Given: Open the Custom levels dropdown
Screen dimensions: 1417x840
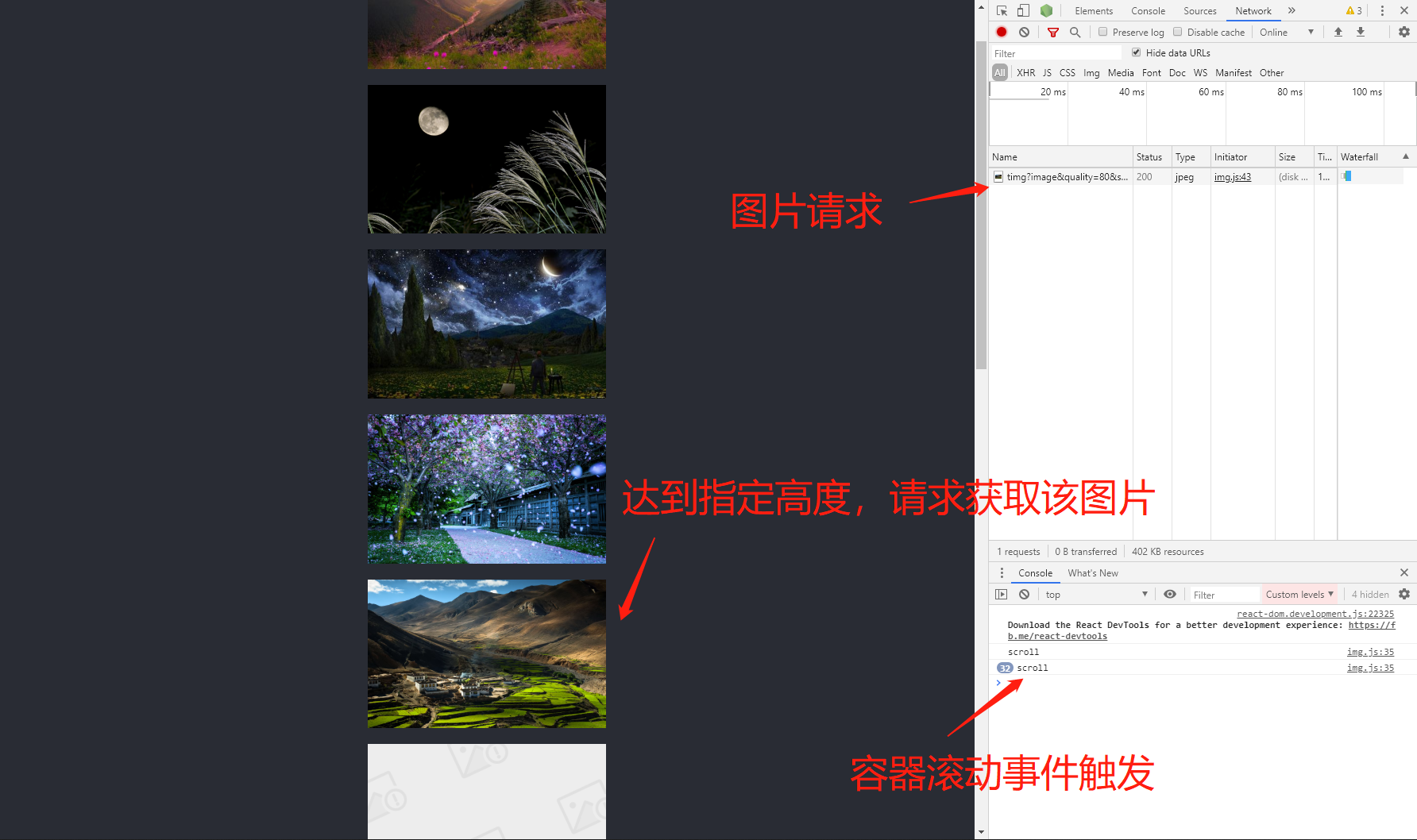Looking at the screenshot, I should 1299,595.
